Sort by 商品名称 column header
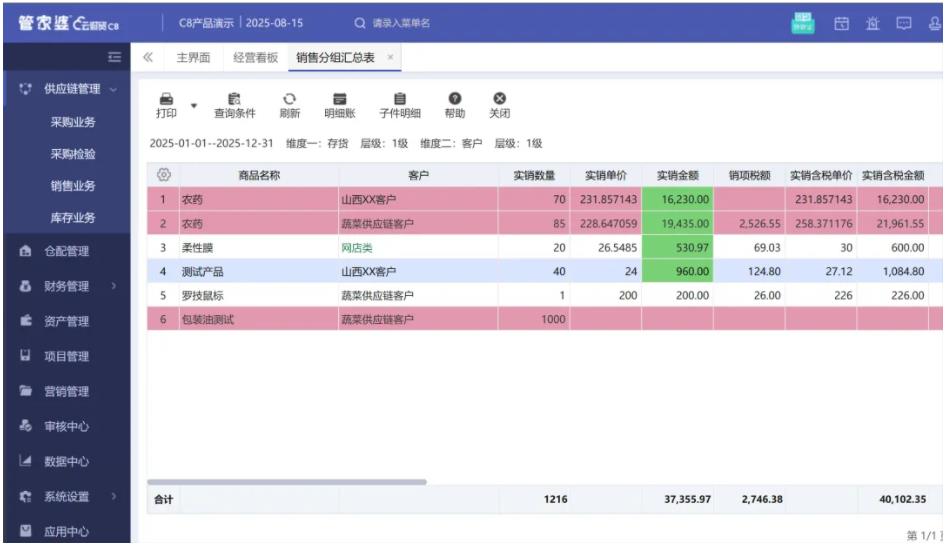 coord(259,176)
